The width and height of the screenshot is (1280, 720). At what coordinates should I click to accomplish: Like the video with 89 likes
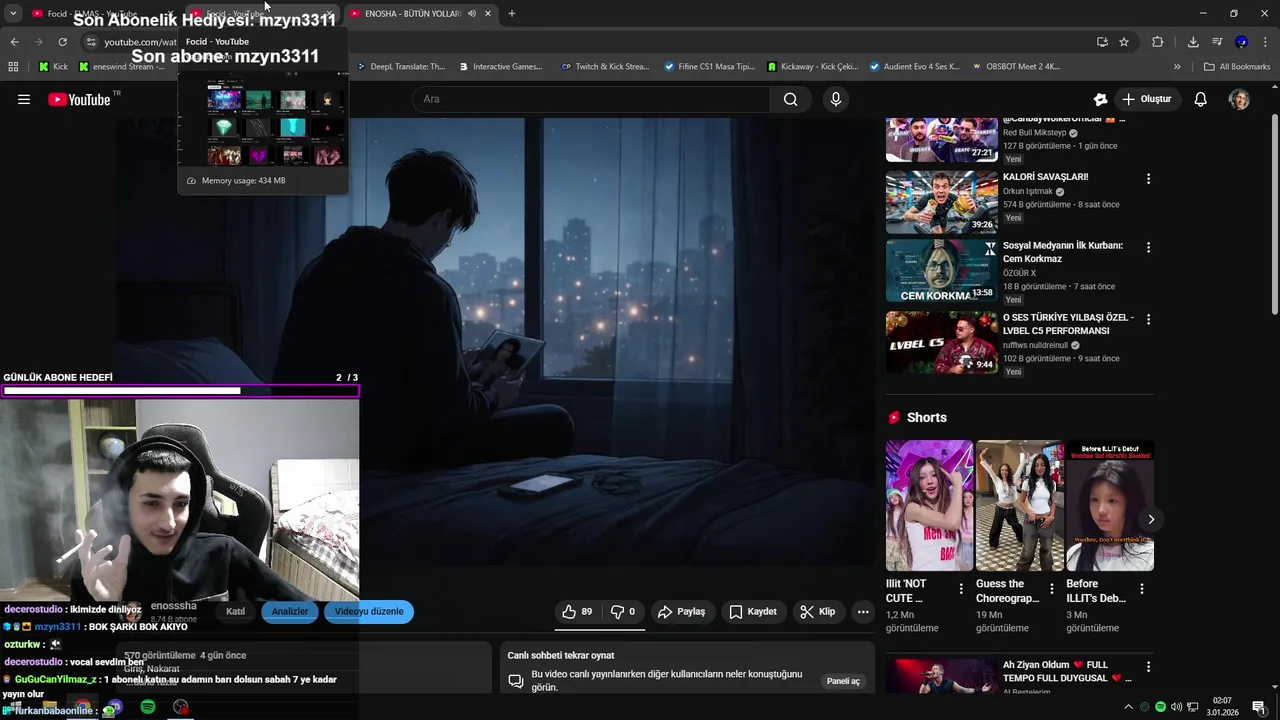pyautogui.click(x=577, y=612)
